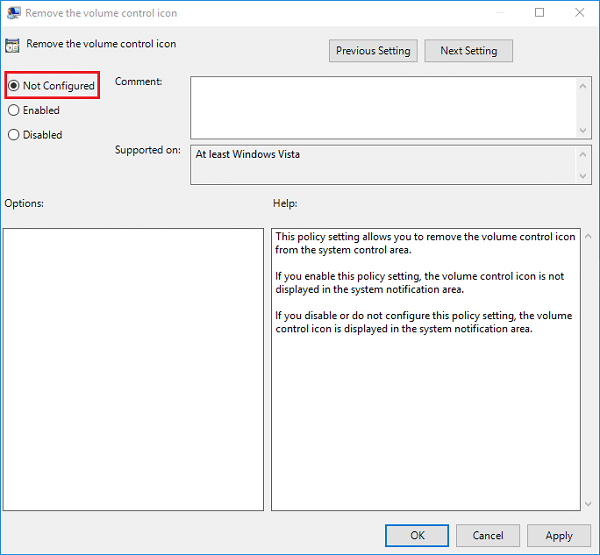Set the policy to Disabled
Image resolution: width=600 pixels, height=555 pixels.
click(14, 134)
